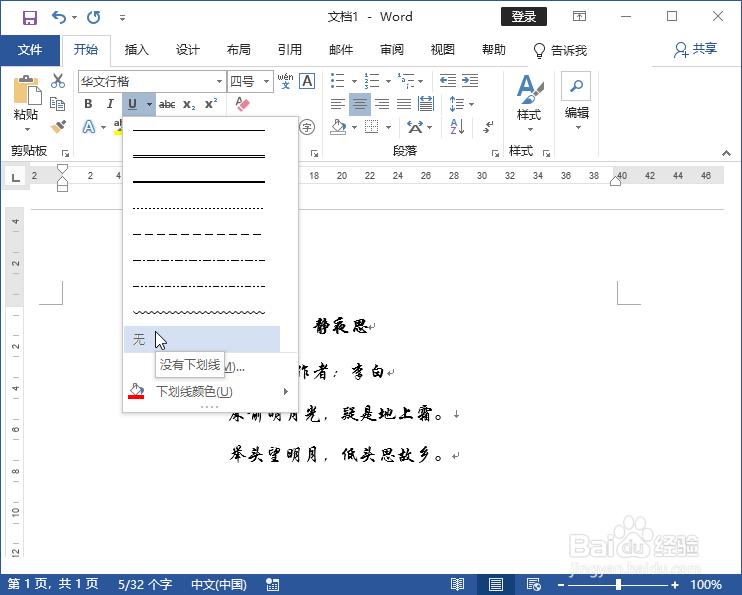This screenshot has height=595, width=742.
Task: Toggle italic formatting
Action: (x=110, y=104)
